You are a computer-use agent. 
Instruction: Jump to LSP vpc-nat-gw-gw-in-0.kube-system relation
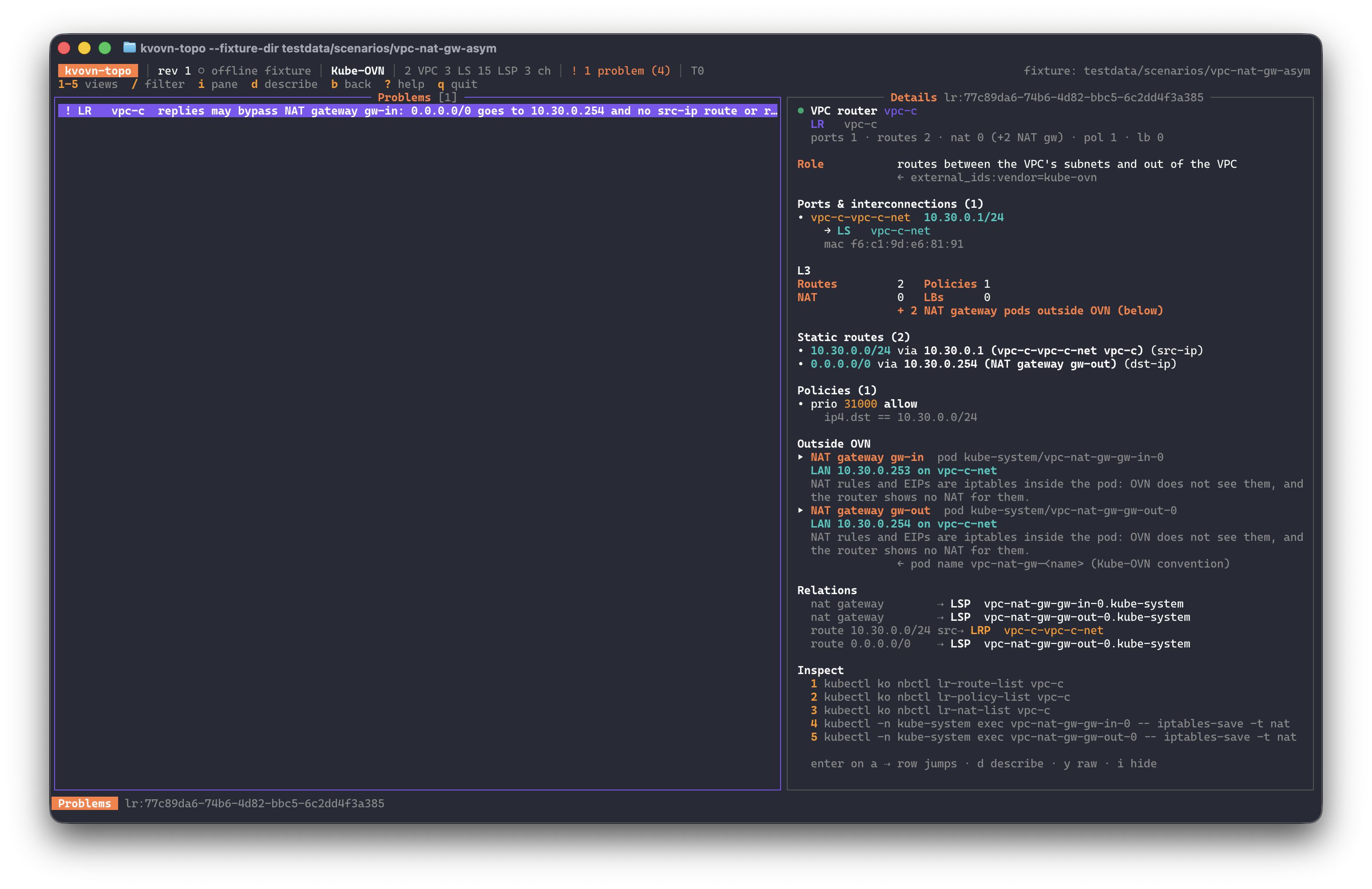pos(1067,603)
